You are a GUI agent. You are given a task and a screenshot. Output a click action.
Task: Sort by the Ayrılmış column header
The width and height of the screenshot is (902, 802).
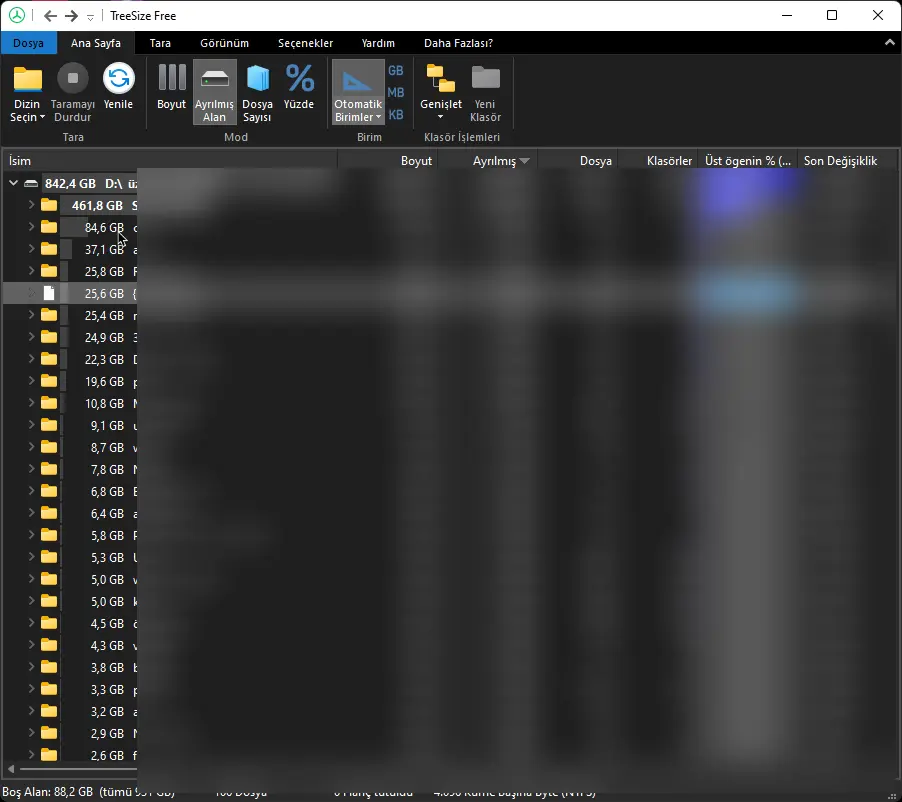pyautogui.click(x=488, y=161)
